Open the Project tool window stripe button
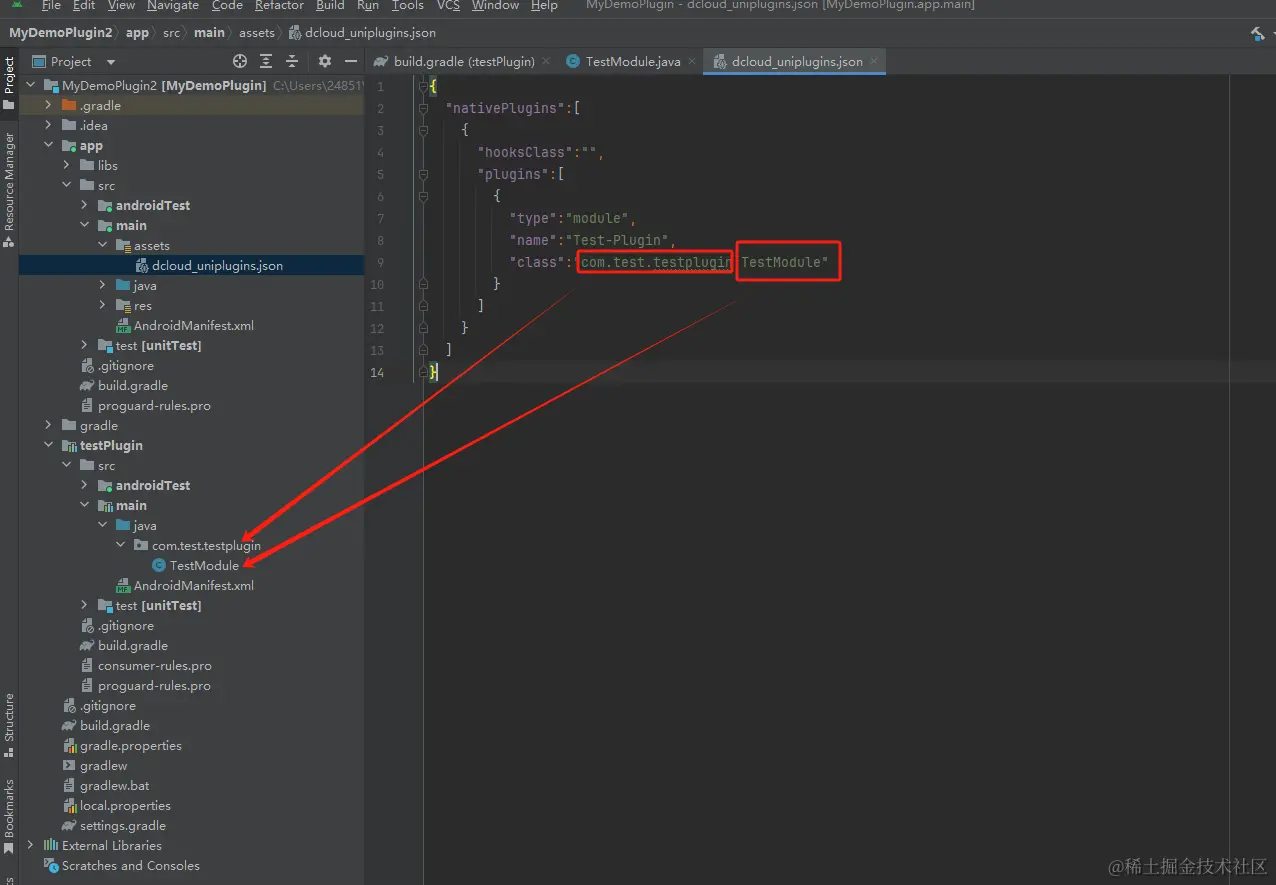1276x885 pixels. [9, 83]
